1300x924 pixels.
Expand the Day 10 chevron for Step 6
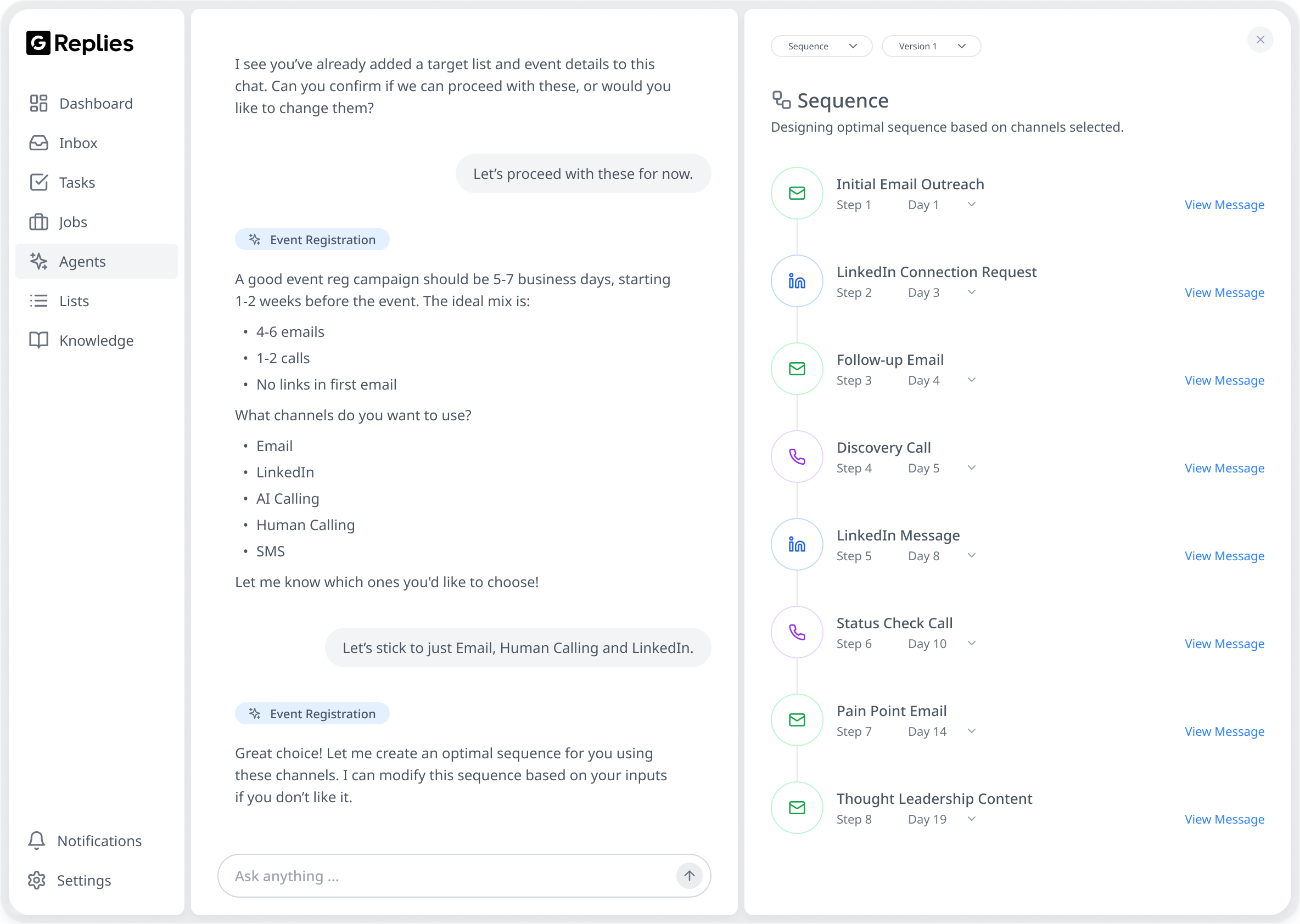tap(972, 644)
